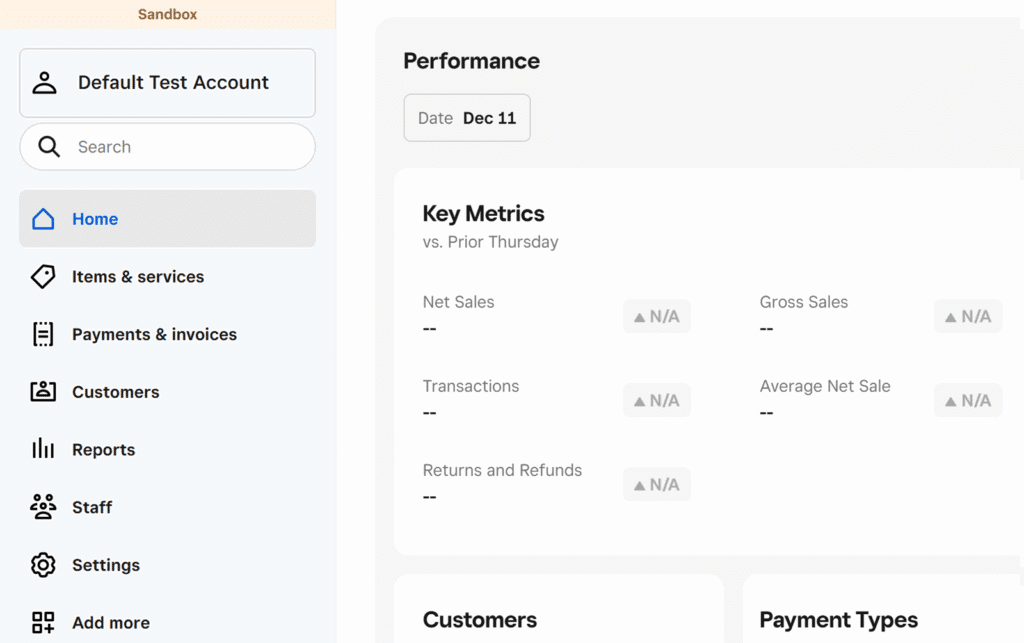Click the Home house icon
The width and height of the screenshot is (1024, 643).
coord(43,219)
